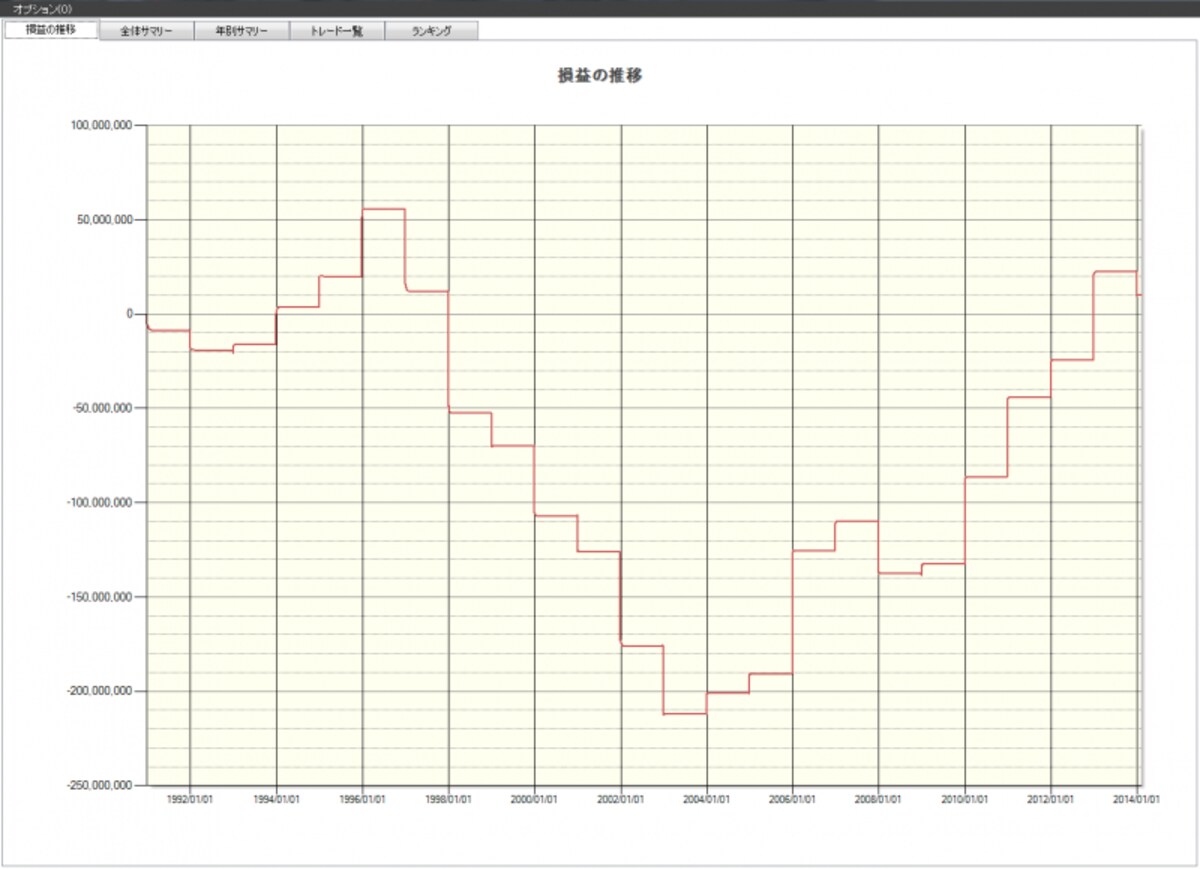Open the 年別サマリー tab
This screenshot has height=869, width=1200.
point(242,31)
